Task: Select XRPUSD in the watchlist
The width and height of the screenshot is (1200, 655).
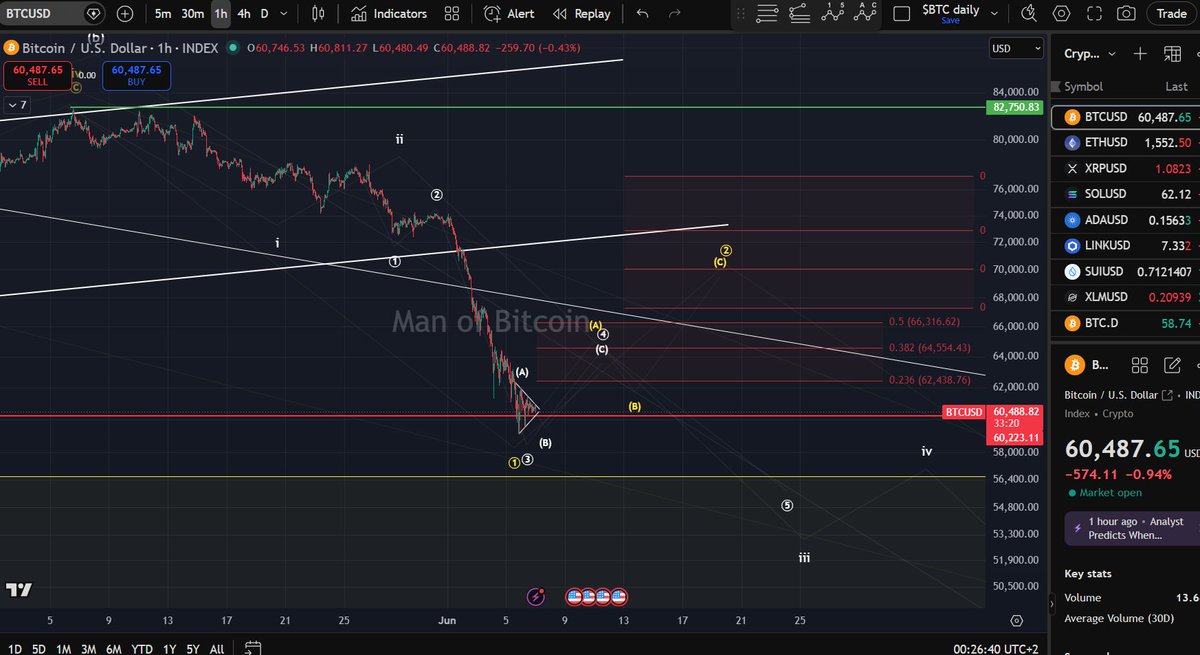Action: pyautogui.click(x=1125, y=168)
